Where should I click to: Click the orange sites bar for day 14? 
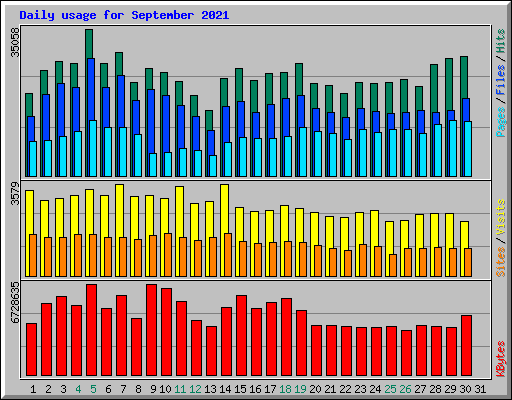click(x=228, y=255)
